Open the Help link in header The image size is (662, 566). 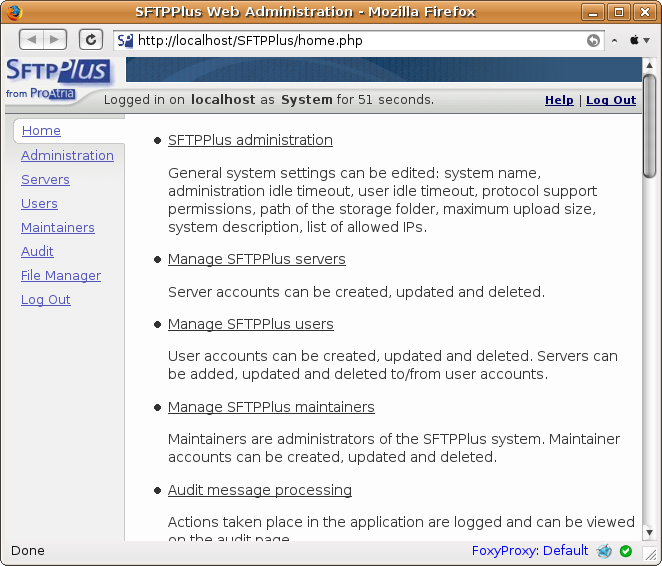tap(559, 100)
